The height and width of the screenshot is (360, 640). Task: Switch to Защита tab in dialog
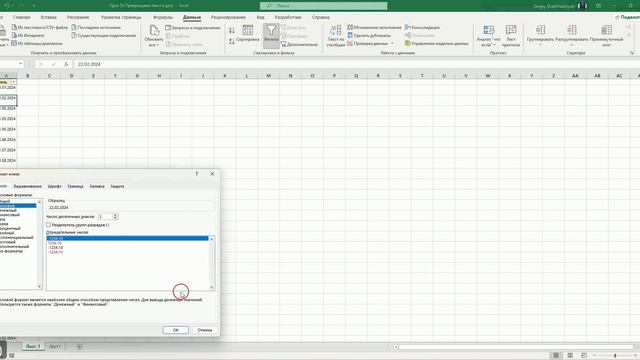coord(117,186)
